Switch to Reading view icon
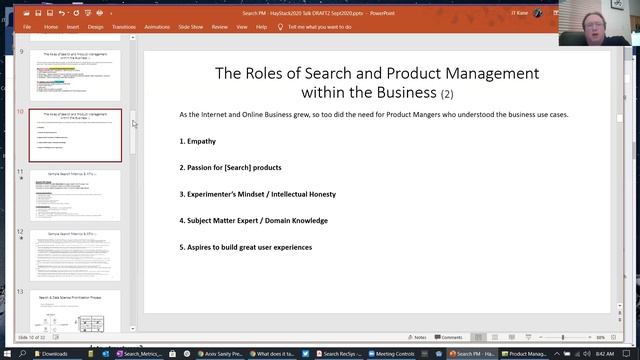The width and height of the screenshot is (640, 360). point(511,338)
